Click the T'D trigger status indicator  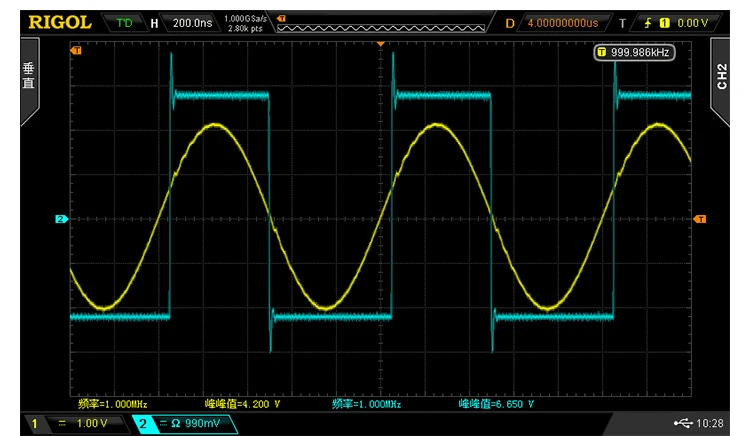(124, 23)
